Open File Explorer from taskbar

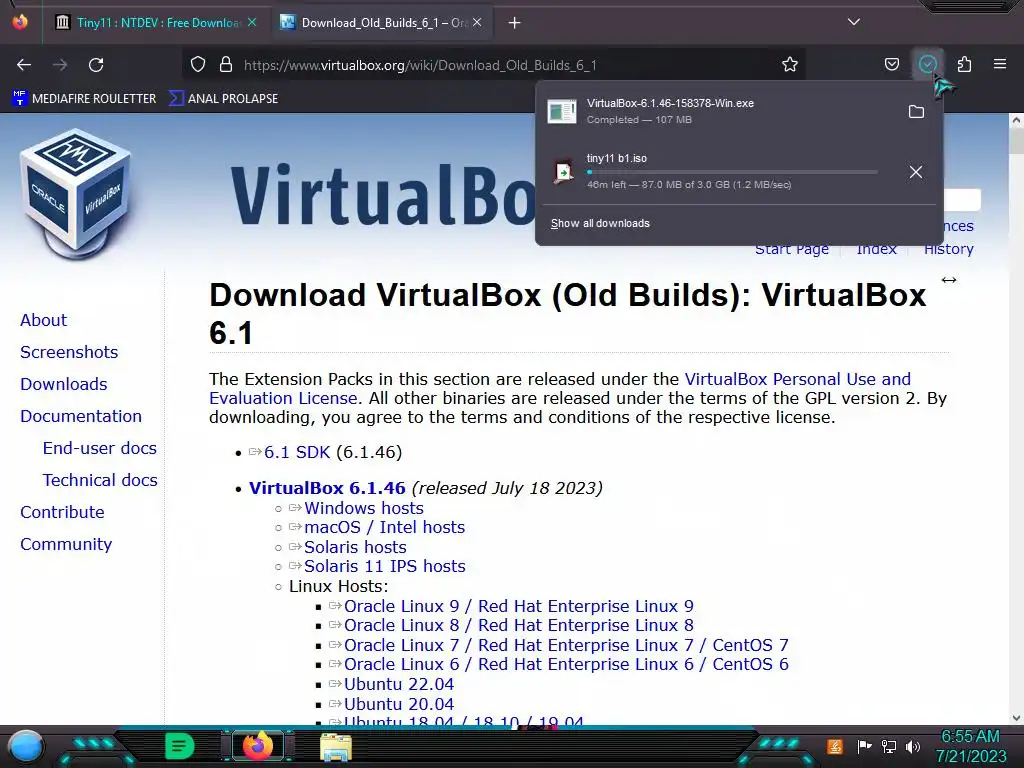[336, 747]
